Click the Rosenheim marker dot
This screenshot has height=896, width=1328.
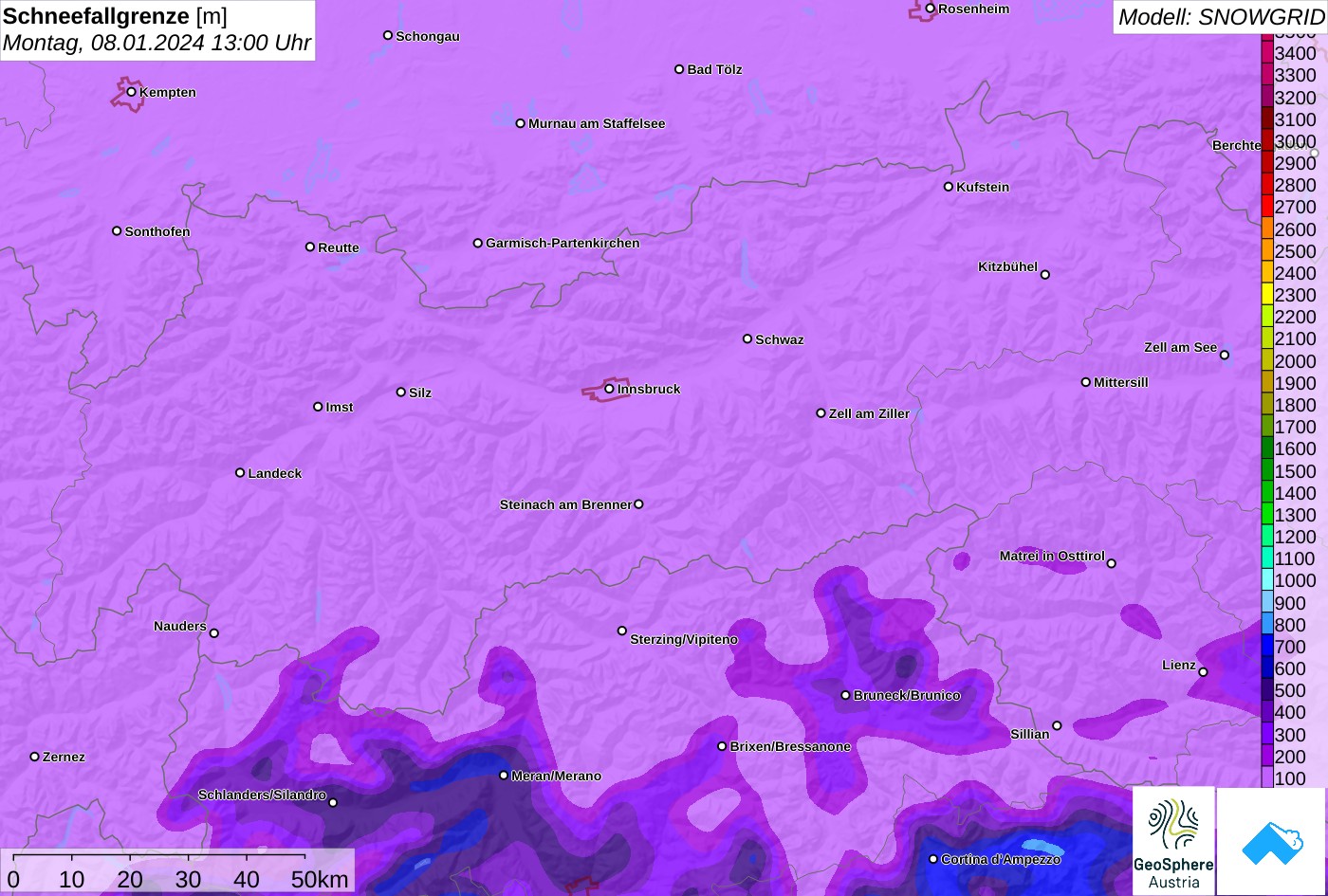click(x=931, y=9)
